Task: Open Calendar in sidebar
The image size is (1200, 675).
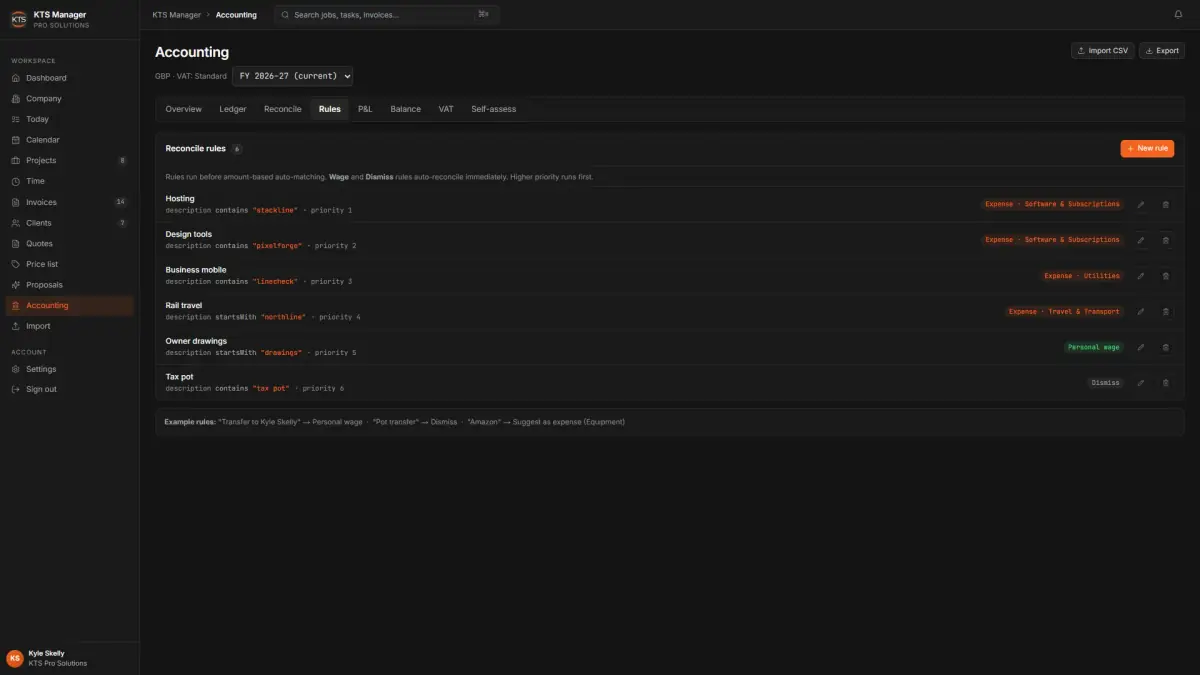Action: 69,140
